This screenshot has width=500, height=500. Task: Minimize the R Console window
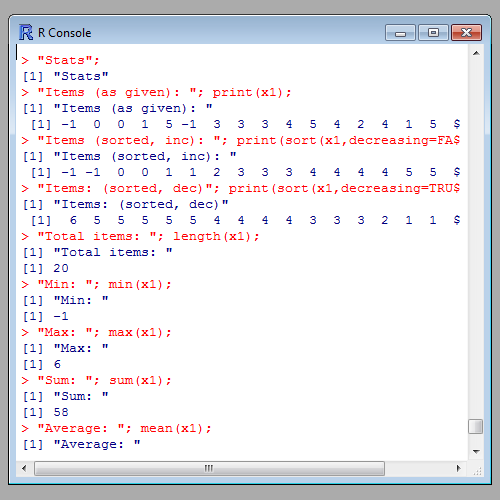pyautogui.click(x=400, y=33)
